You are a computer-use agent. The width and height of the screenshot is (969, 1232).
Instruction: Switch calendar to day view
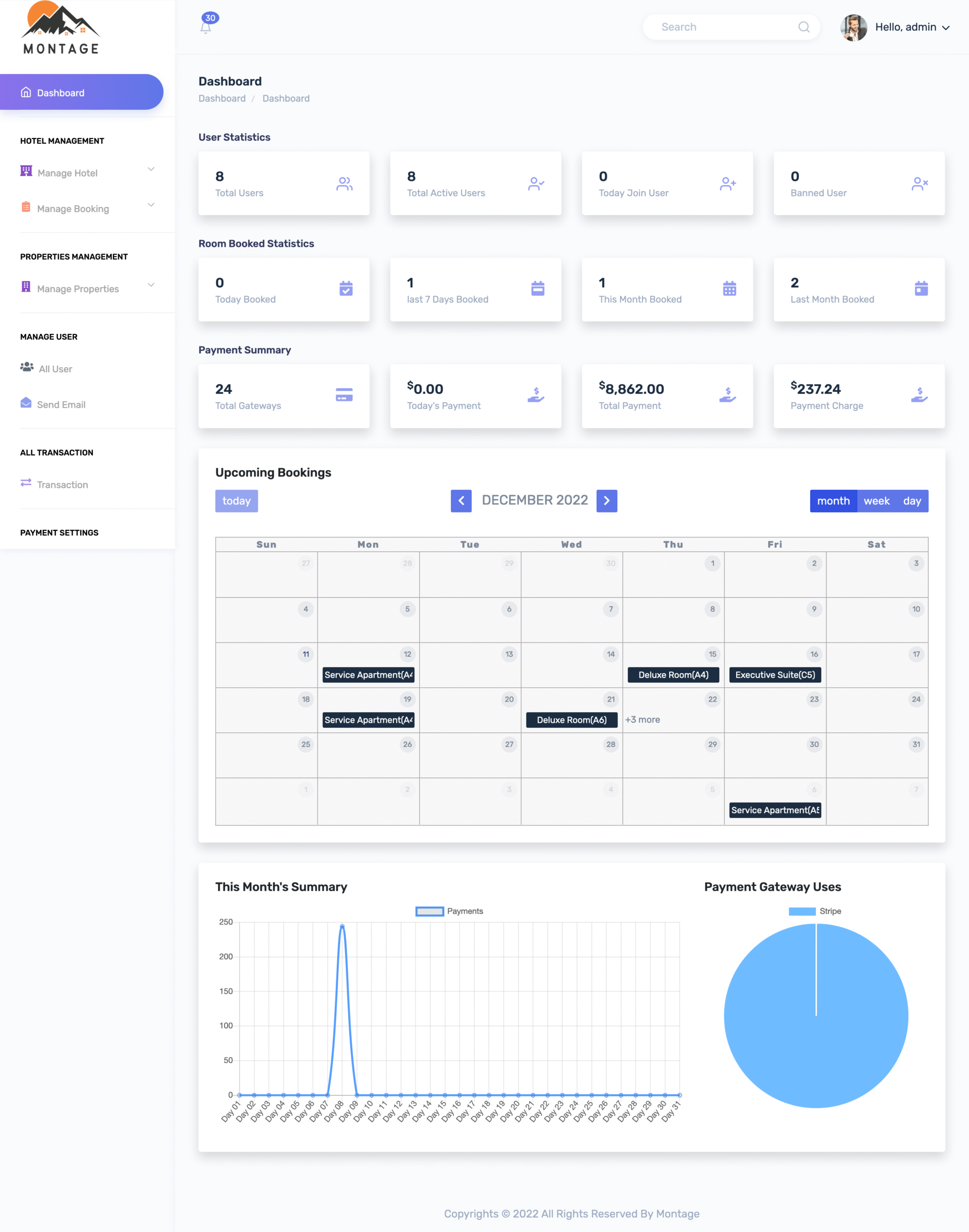tap(912, 501)
